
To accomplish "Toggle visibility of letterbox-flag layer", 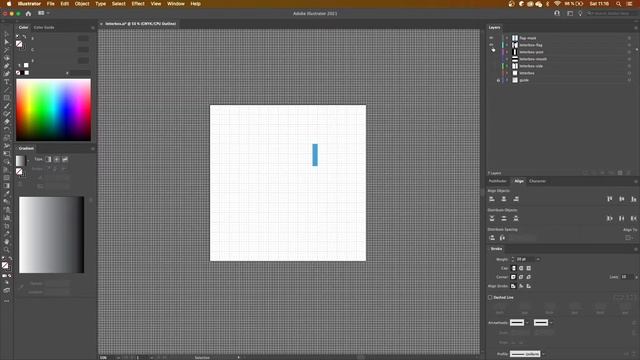I will point(491,45).
